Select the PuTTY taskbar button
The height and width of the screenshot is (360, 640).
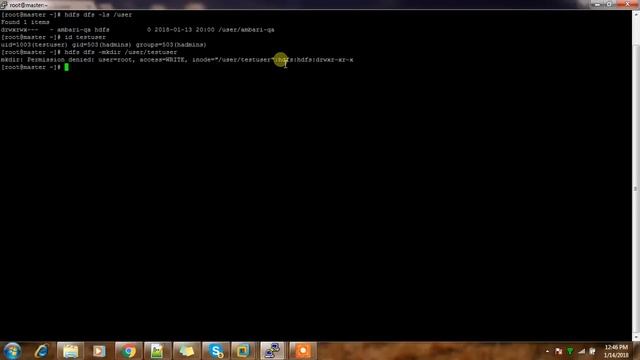coord(273,351)
